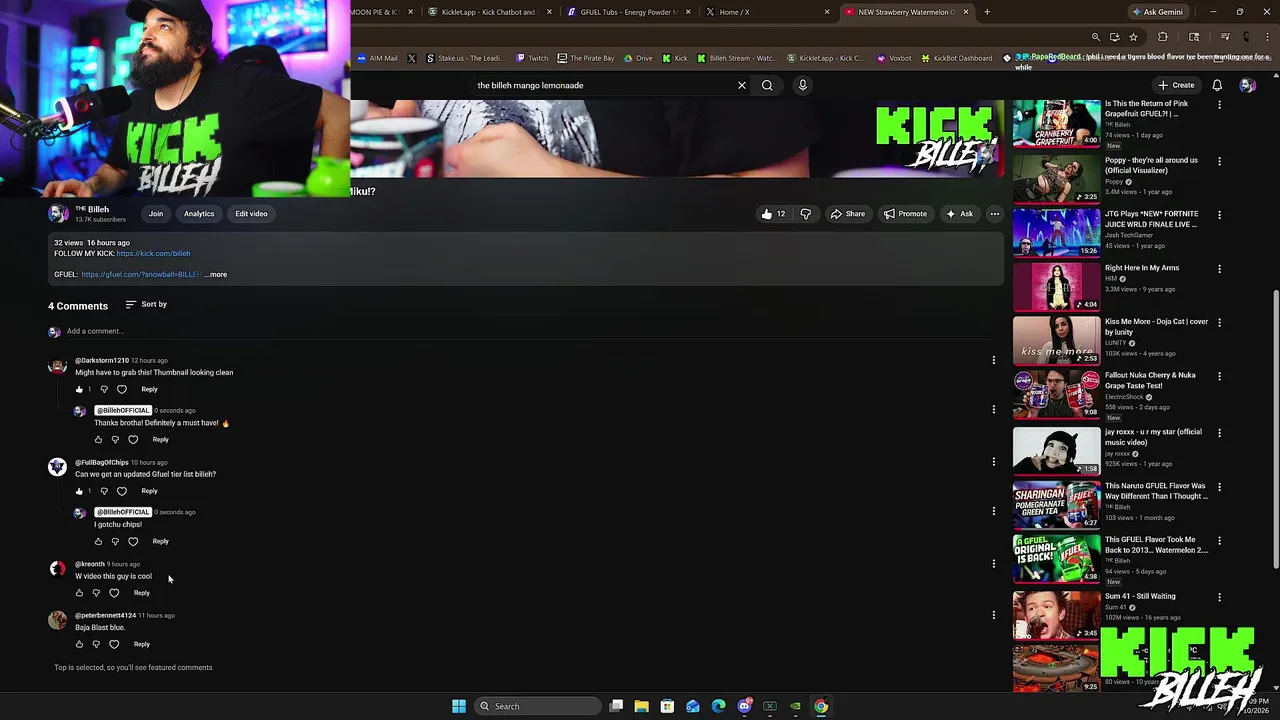This screenshot has height=720, width=1280.
Task: Open options menu for Darkstorm1210's comment
Action: point(994,360)
